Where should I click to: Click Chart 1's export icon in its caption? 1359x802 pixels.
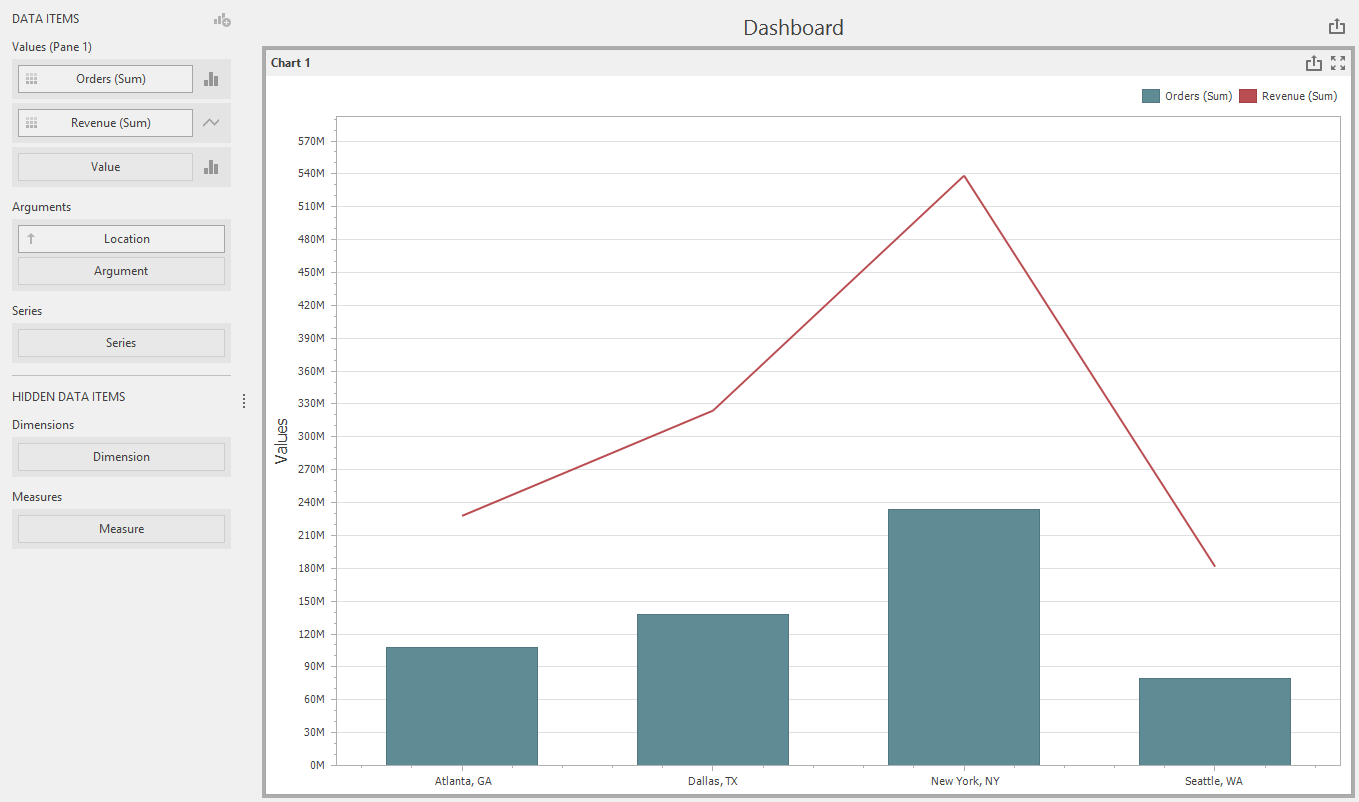coord(1314,63)
